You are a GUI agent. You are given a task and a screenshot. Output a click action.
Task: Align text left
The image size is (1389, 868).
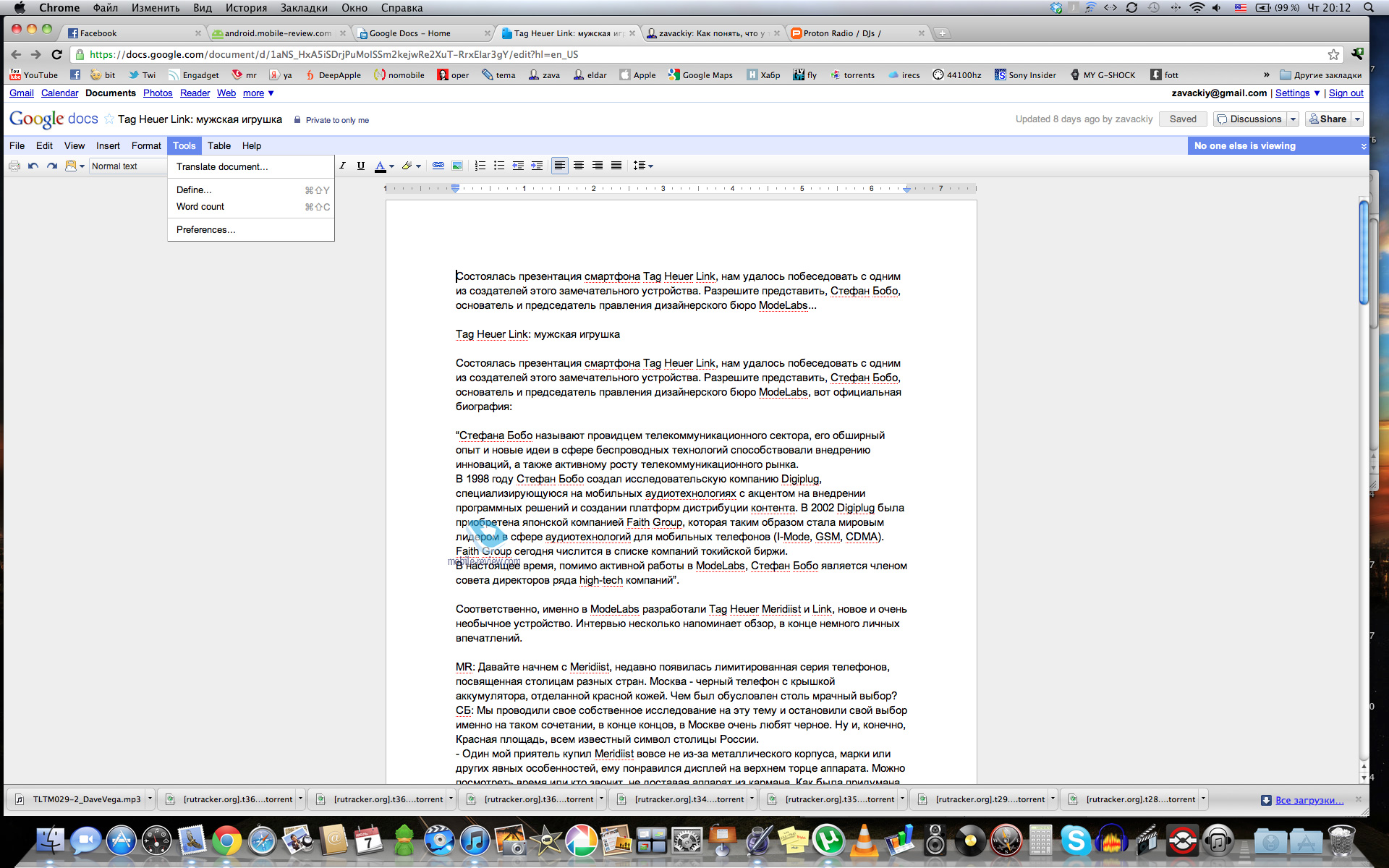click(x=559, y=166)
